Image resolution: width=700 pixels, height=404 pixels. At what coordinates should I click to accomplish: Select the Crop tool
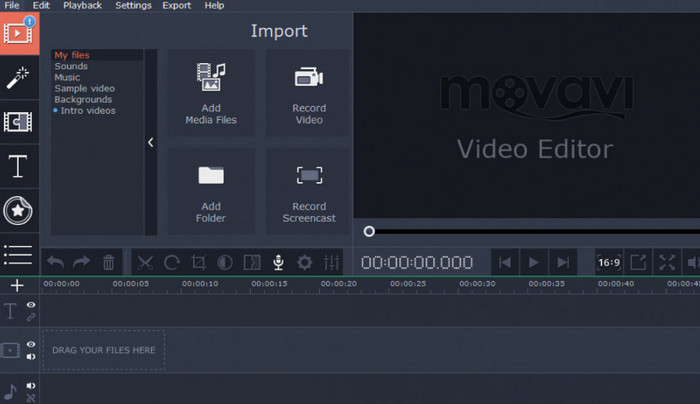pyautogui.click(x=198, y=262)
